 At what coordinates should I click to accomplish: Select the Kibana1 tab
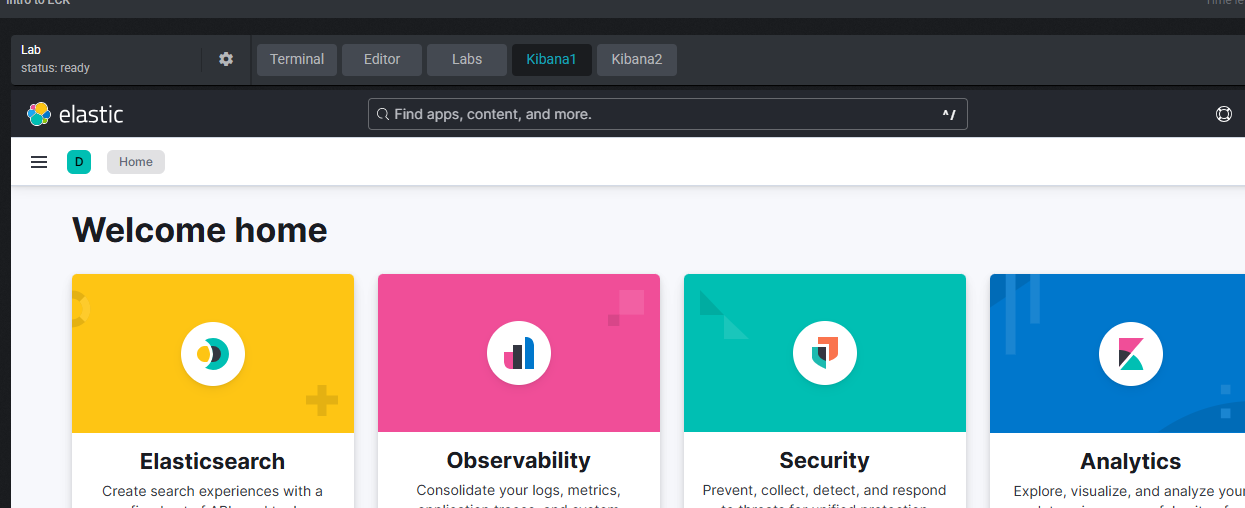tap(552, 59)
